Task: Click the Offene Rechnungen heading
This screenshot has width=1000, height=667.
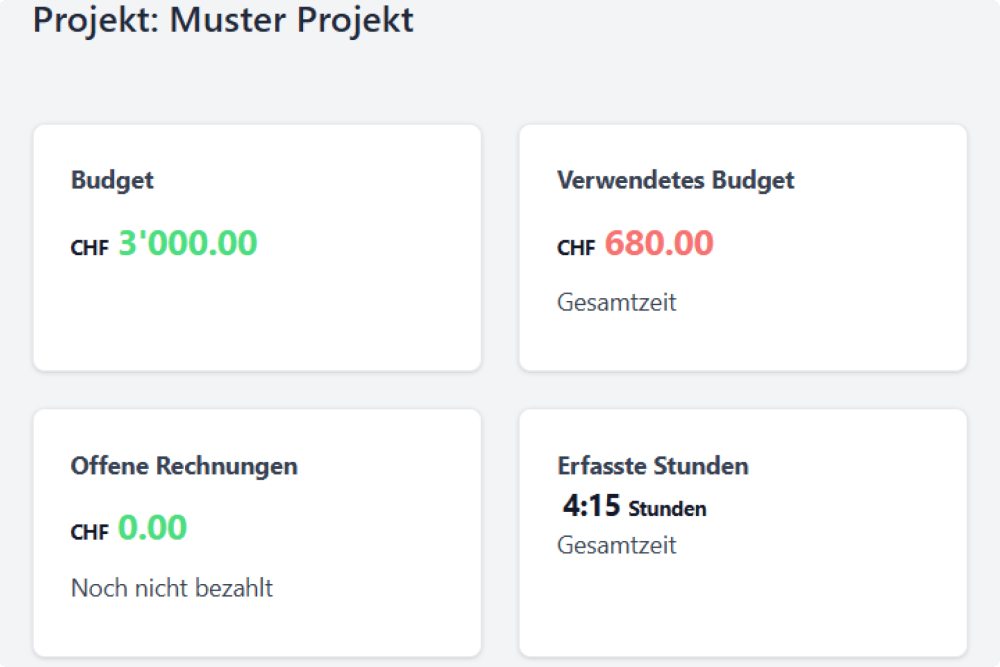Action: tap(183, 466)
